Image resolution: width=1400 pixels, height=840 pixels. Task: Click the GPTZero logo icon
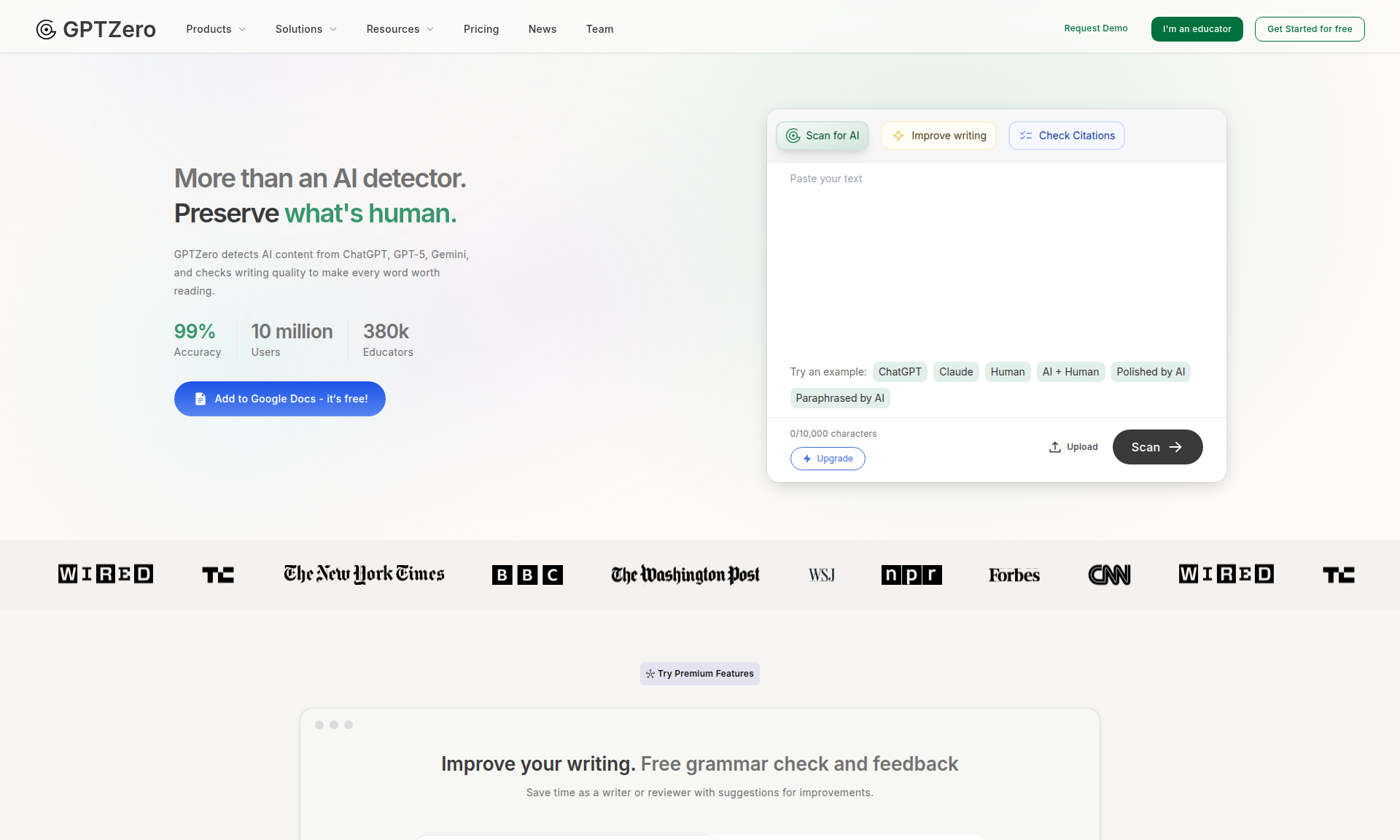coord(46,29)
